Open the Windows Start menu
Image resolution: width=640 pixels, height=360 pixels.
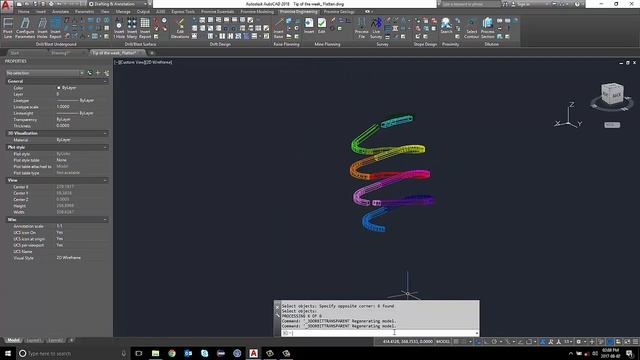8,353
